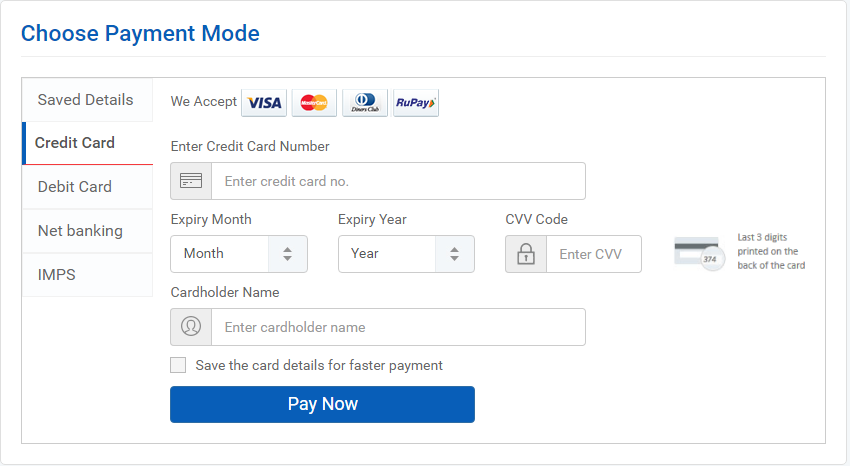Image resolution: width=850 pixels, height=466 pixels.
Task: Focus the Enter CVV field
Action: point(594,254)
